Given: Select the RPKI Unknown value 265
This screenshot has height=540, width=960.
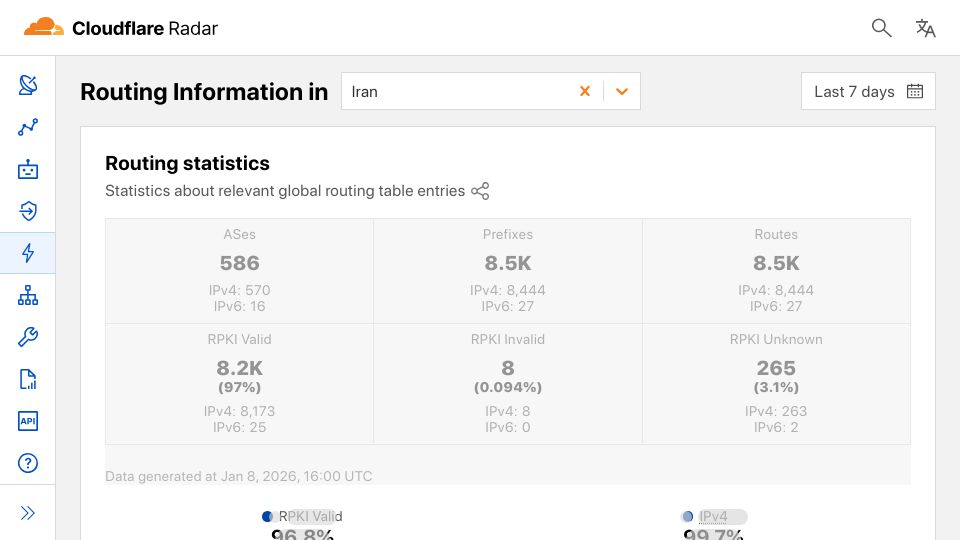Looking at the screenshot, I should (776, 368).
